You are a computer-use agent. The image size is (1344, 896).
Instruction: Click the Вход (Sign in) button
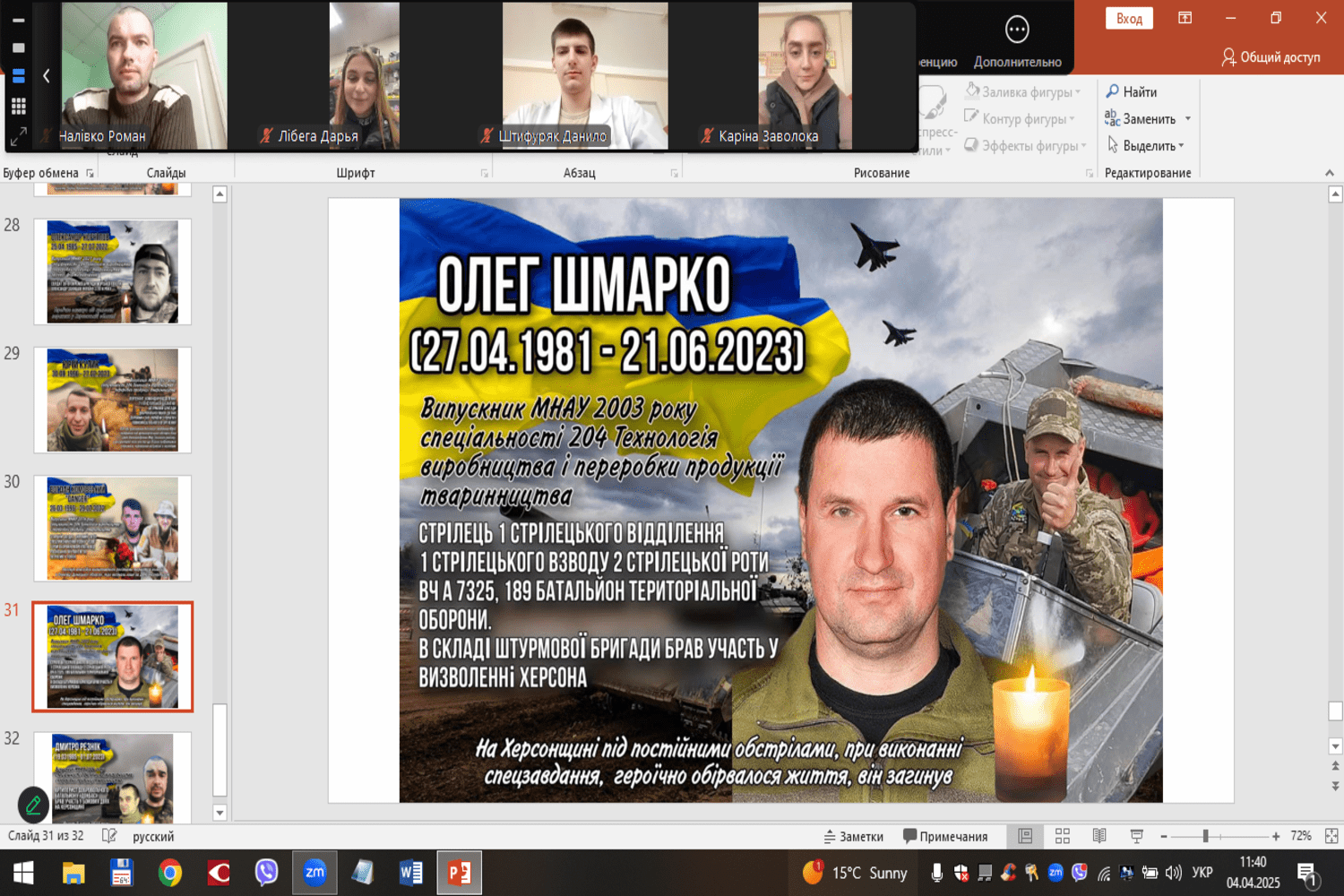tap(1127, 18)
